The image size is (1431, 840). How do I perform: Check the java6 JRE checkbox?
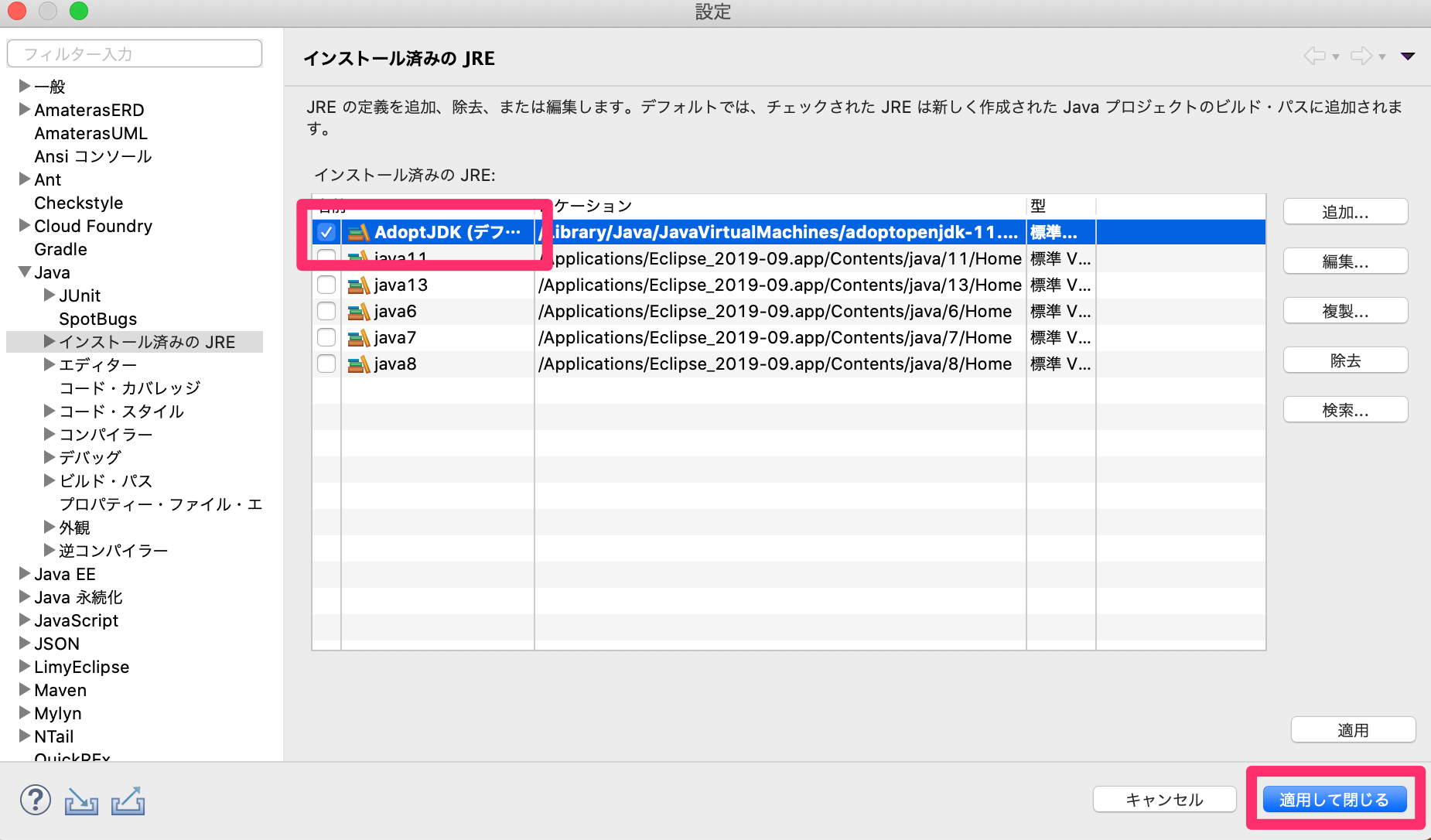tap(326, 311)
